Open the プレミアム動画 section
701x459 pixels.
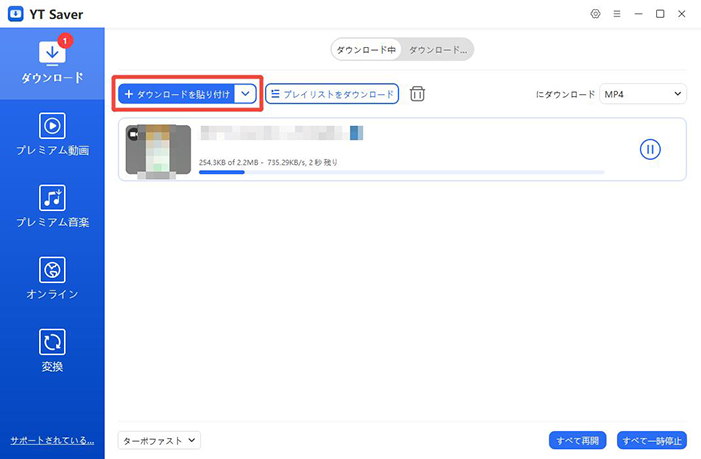click(x=52, y=134)
